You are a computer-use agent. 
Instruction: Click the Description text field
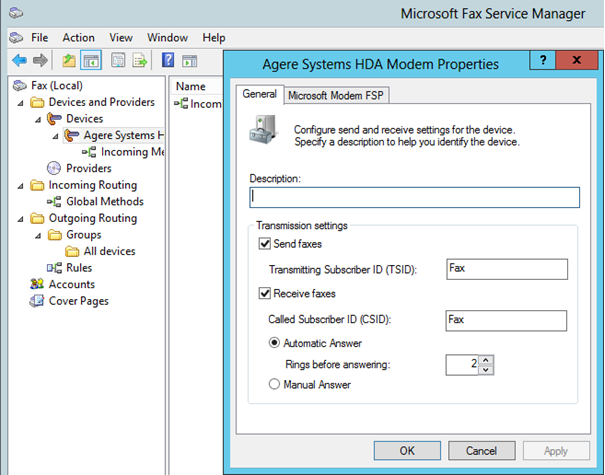point(414,197)
